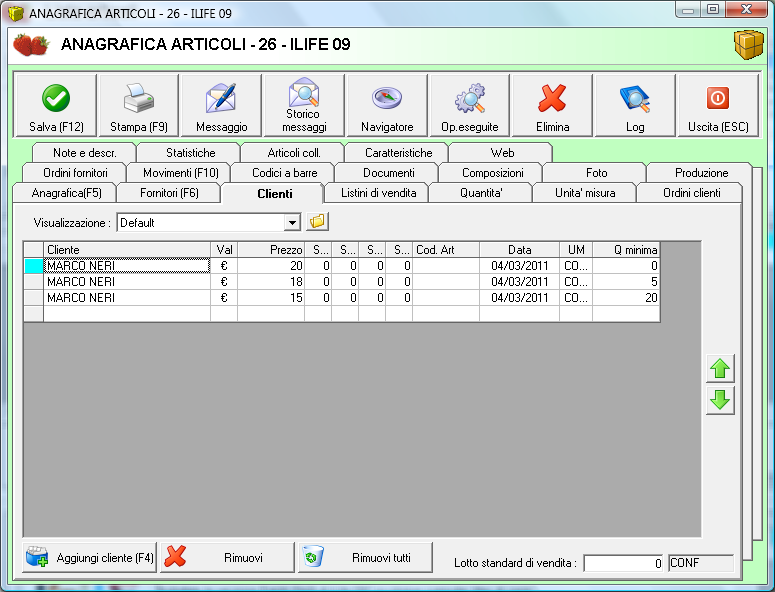Open the Articoli coll. tab

tap(294, 153)
